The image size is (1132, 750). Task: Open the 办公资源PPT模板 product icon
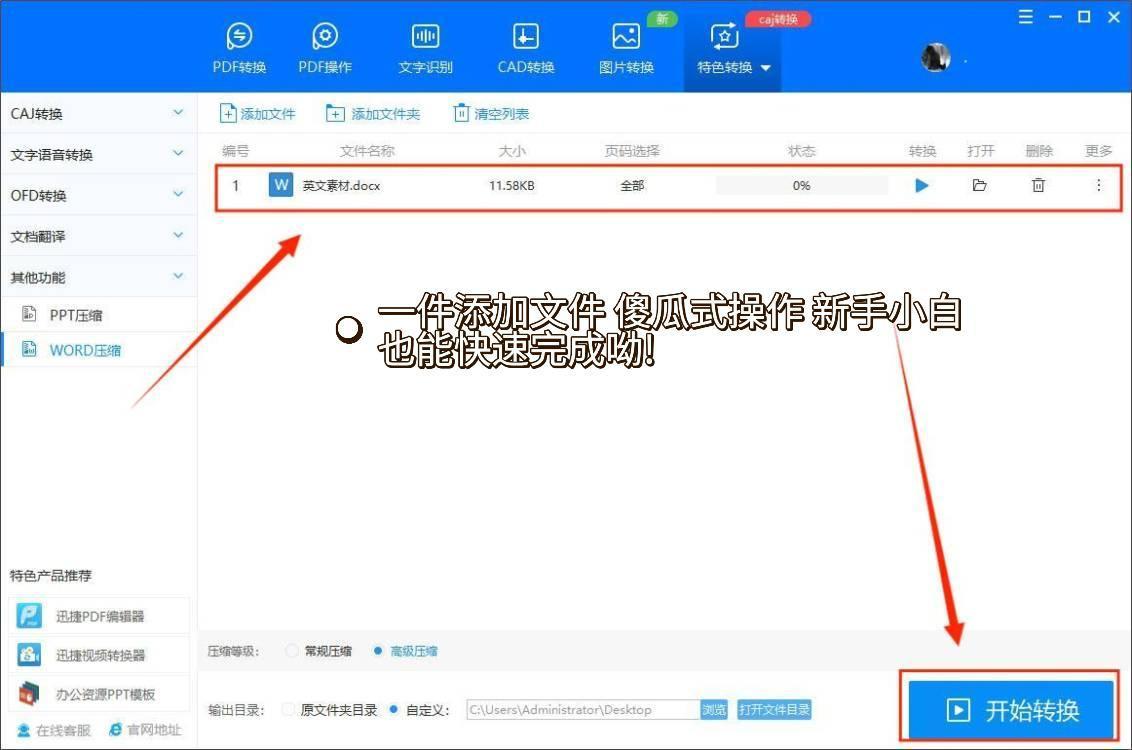pos(30,694)
